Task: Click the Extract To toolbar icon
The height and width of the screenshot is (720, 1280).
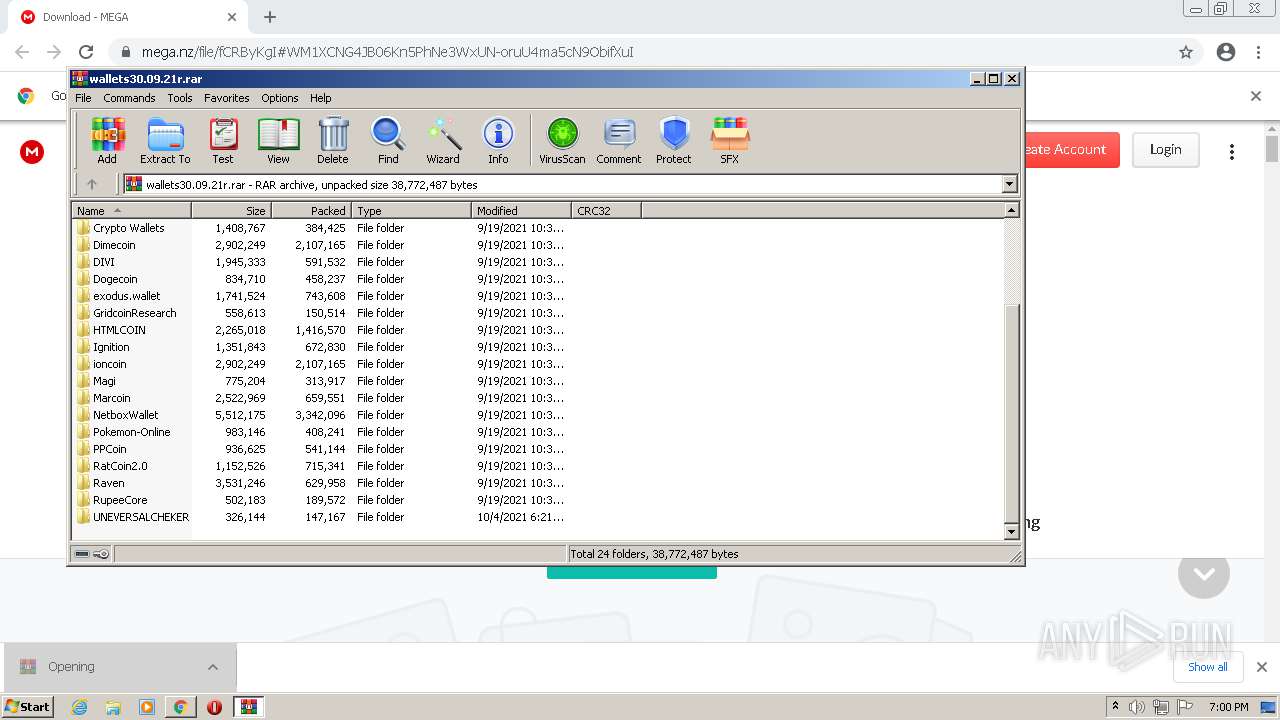Action: (165, 141)
